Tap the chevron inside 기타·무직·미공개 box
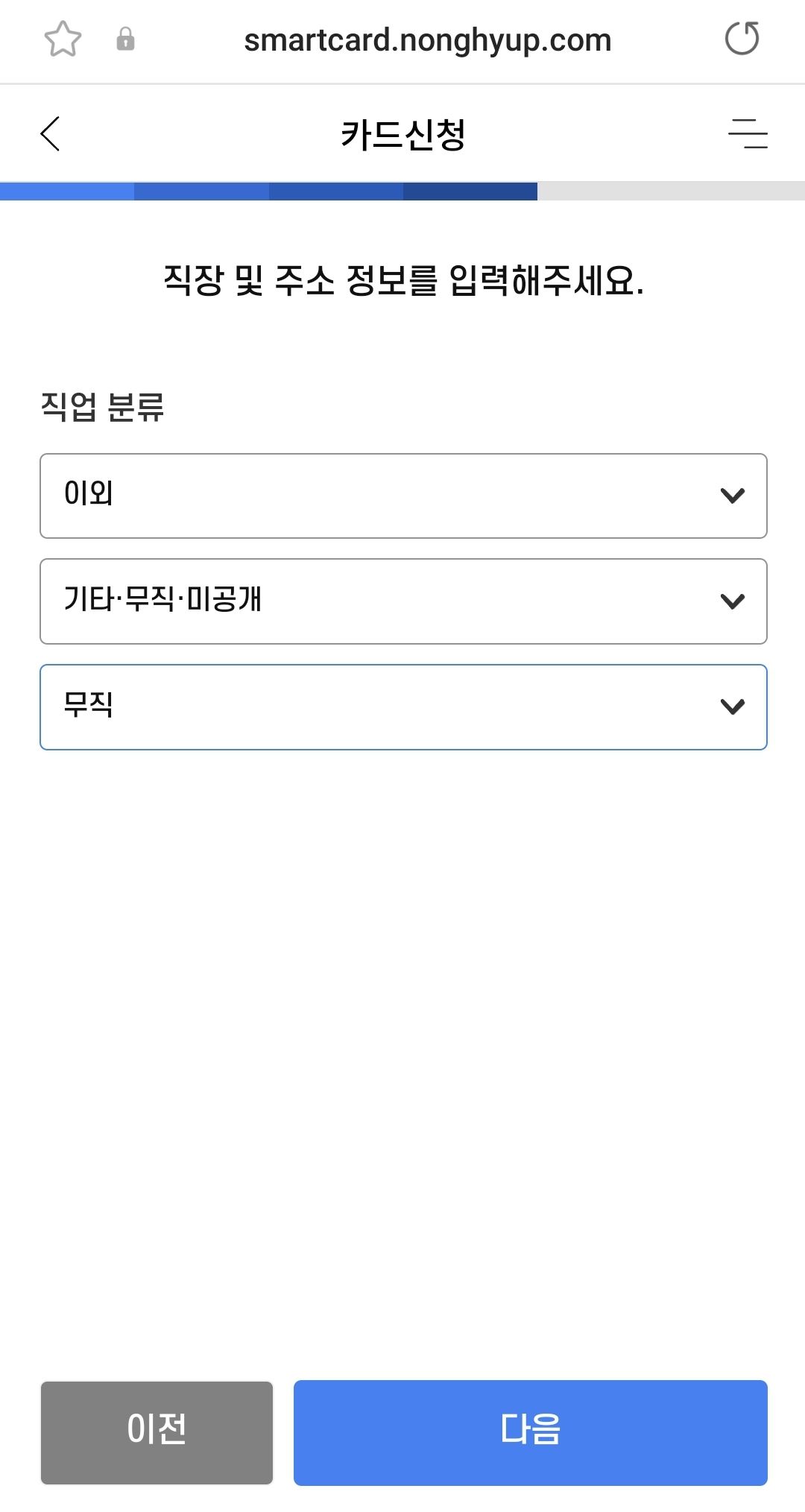Image resolution: width=805 pixels, height=1512 pixels. [733, 601]
